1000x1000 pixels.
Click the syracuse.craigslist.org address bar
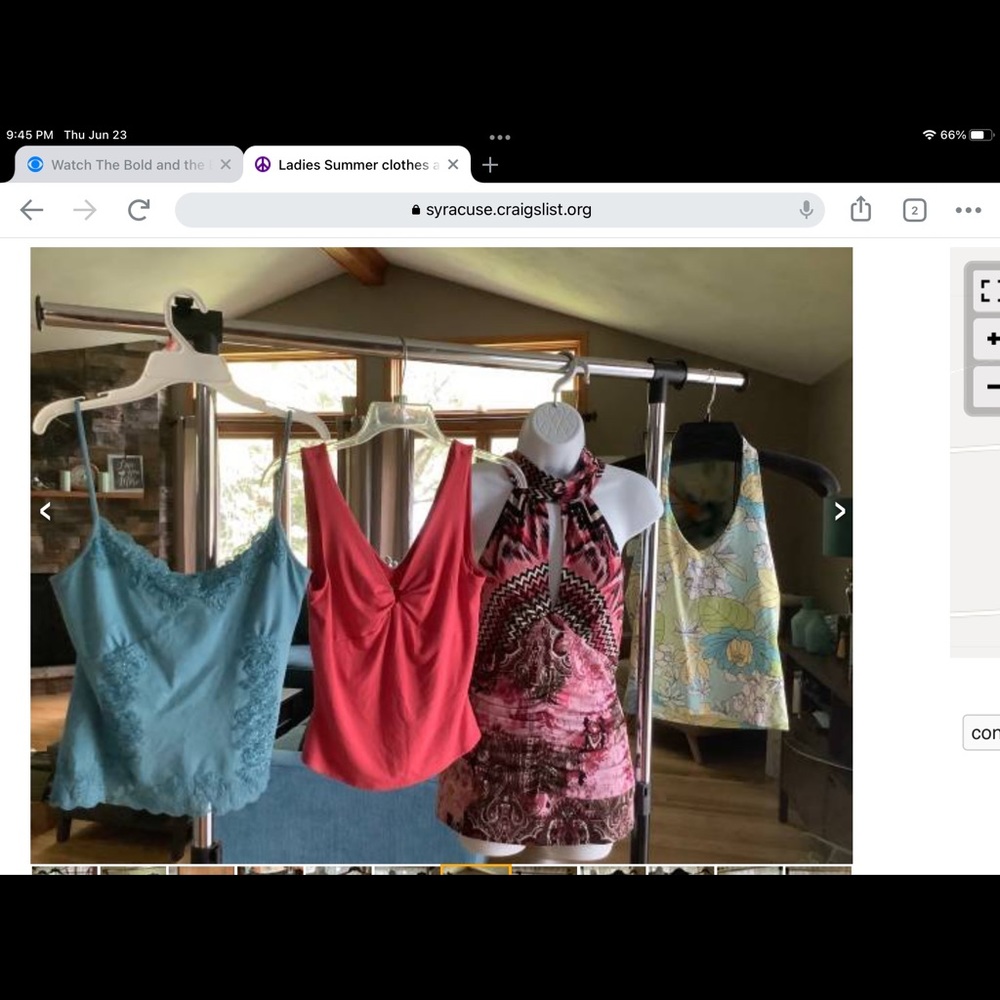(x=500, y=210)
